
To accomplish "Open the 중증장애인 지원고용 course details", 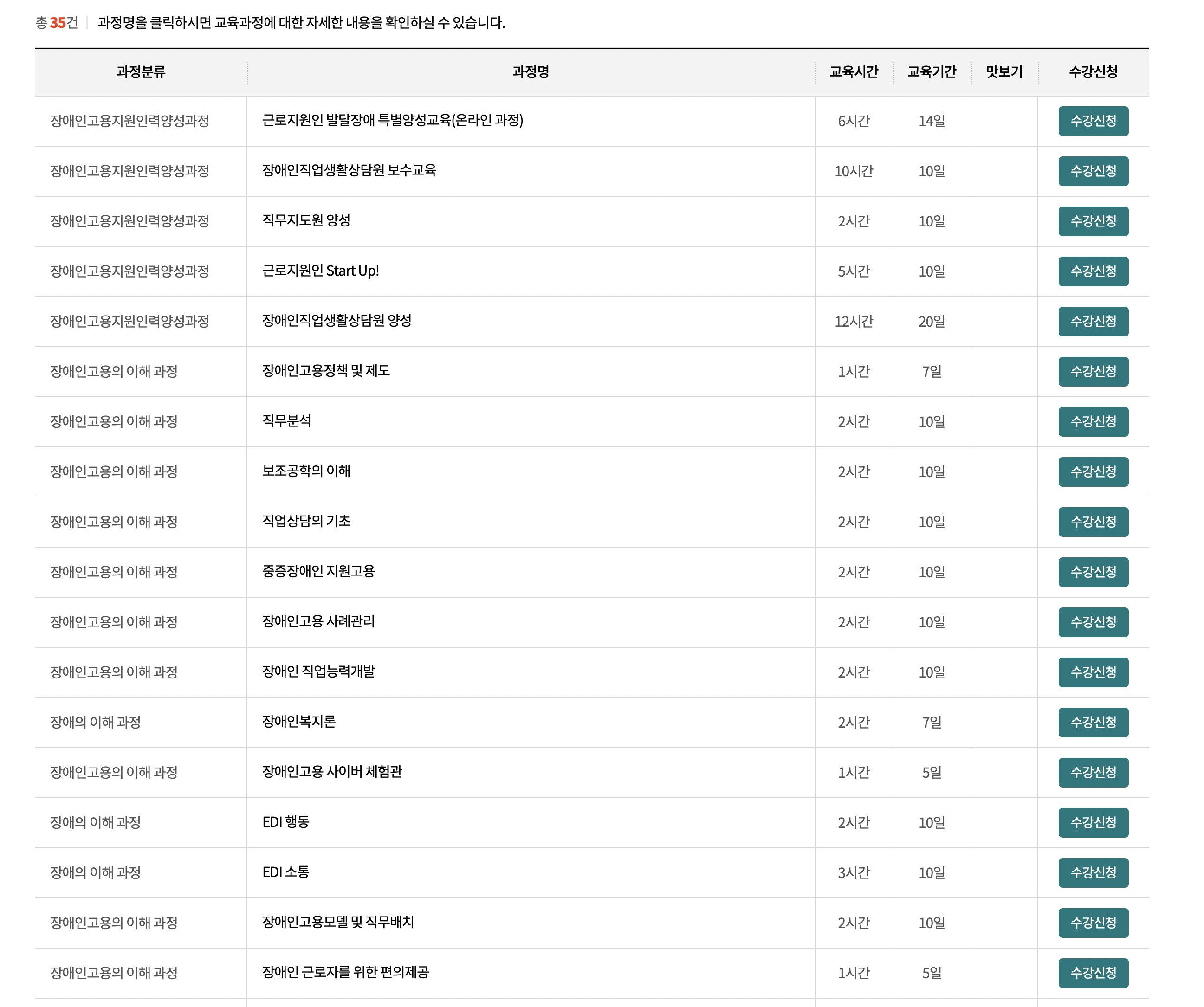I will coord(320,572).
